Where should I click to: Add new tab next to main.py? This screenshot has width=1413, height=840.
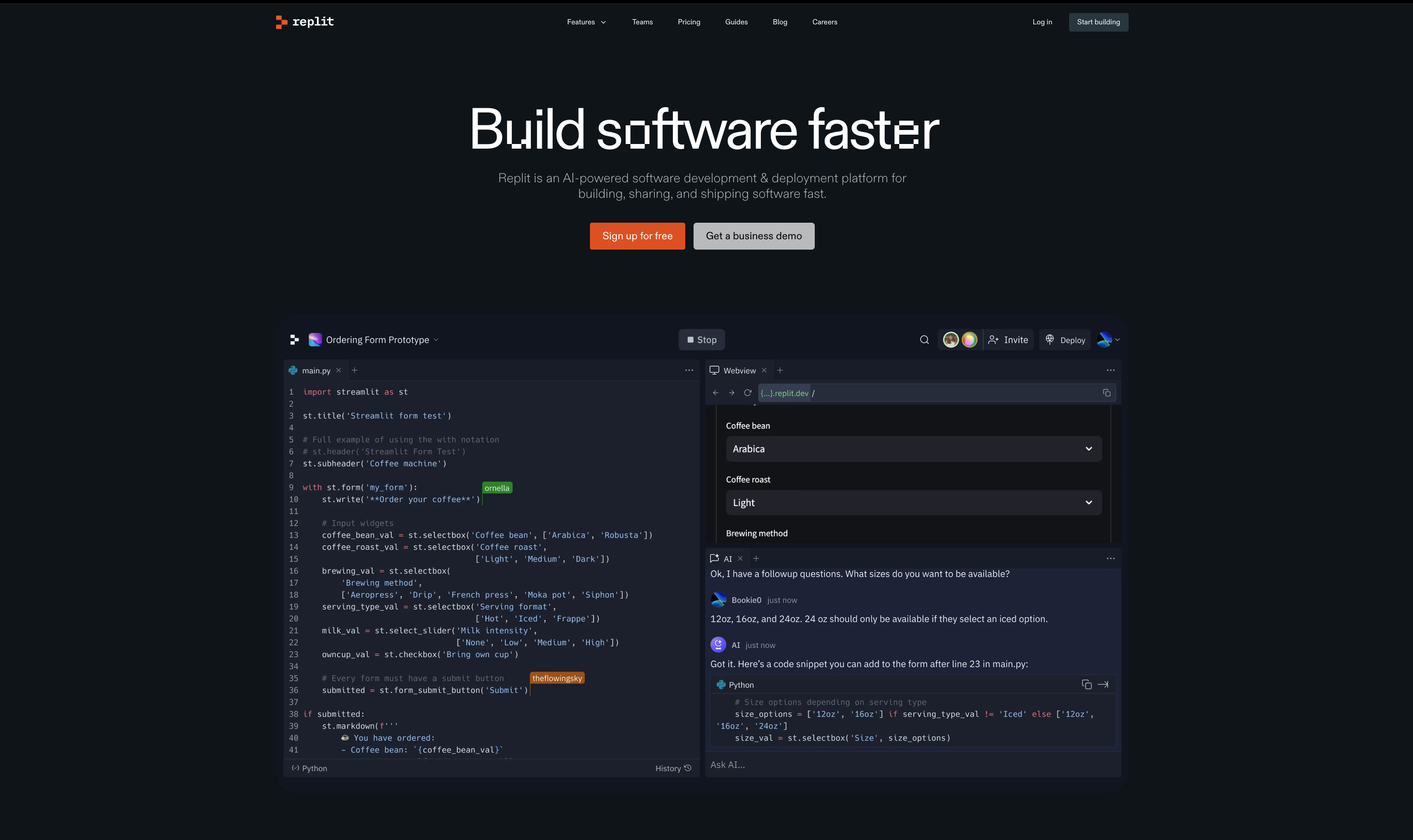(354, 370)
